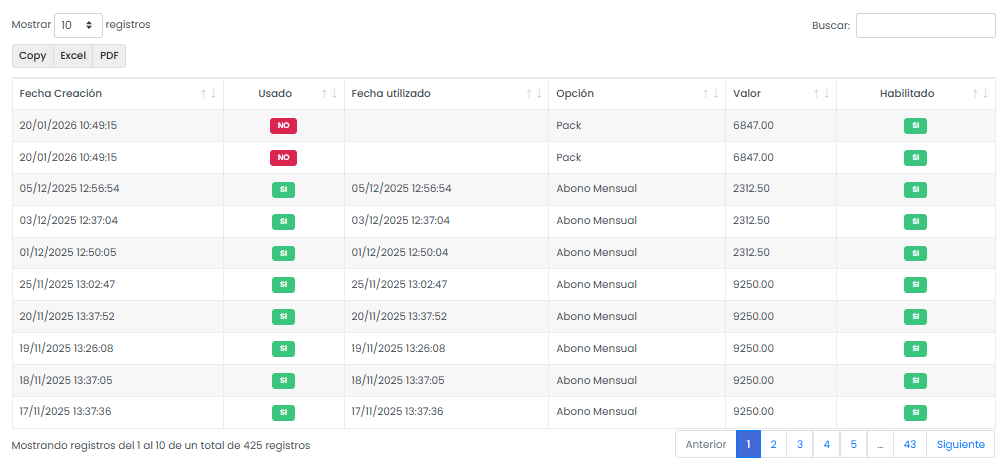The height and width of the screenshot is (467, 1001).
Task: Go to pagination page 3
Action: (x=799, y=445)
